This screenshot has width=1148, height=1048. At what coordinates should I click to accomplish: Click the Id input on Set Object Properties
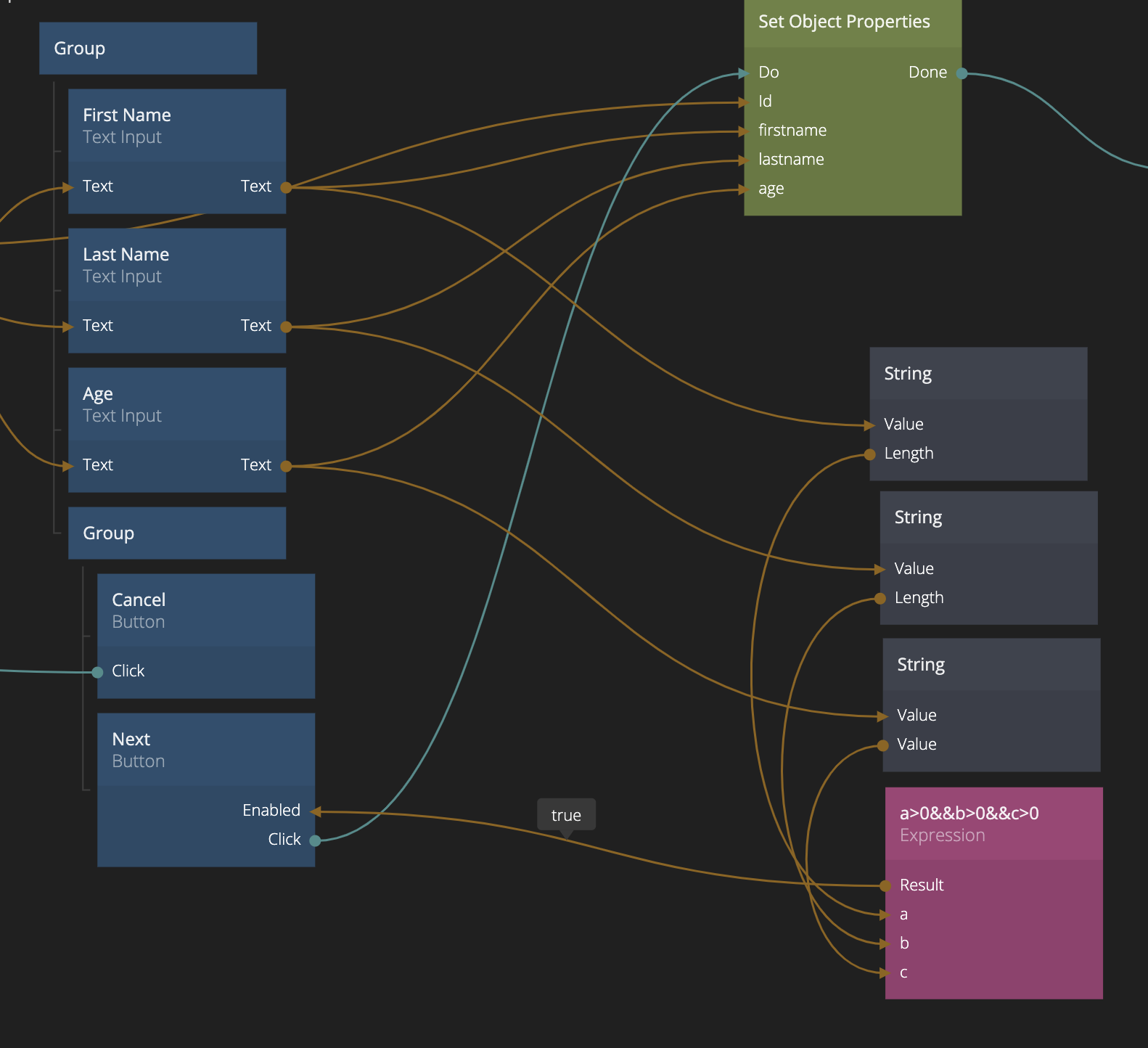click(765, 102)
